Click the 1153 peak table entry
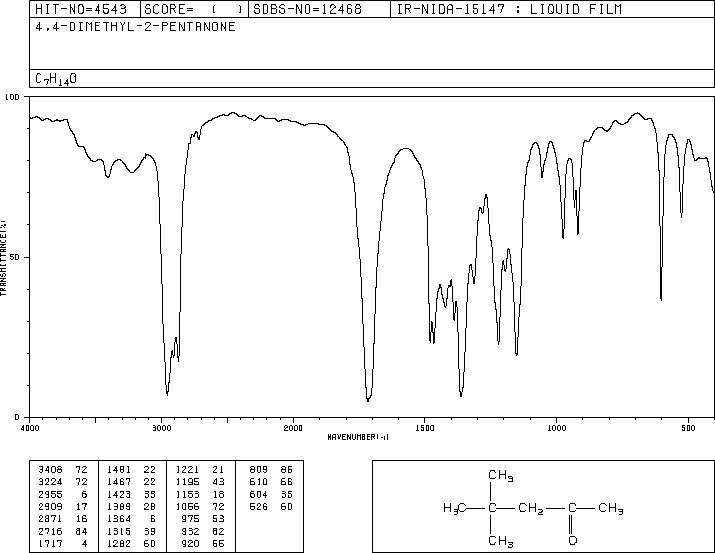Image resolution: width=715 pixels, height=553 pixels. pyautogui.click(x=187, y=494)
